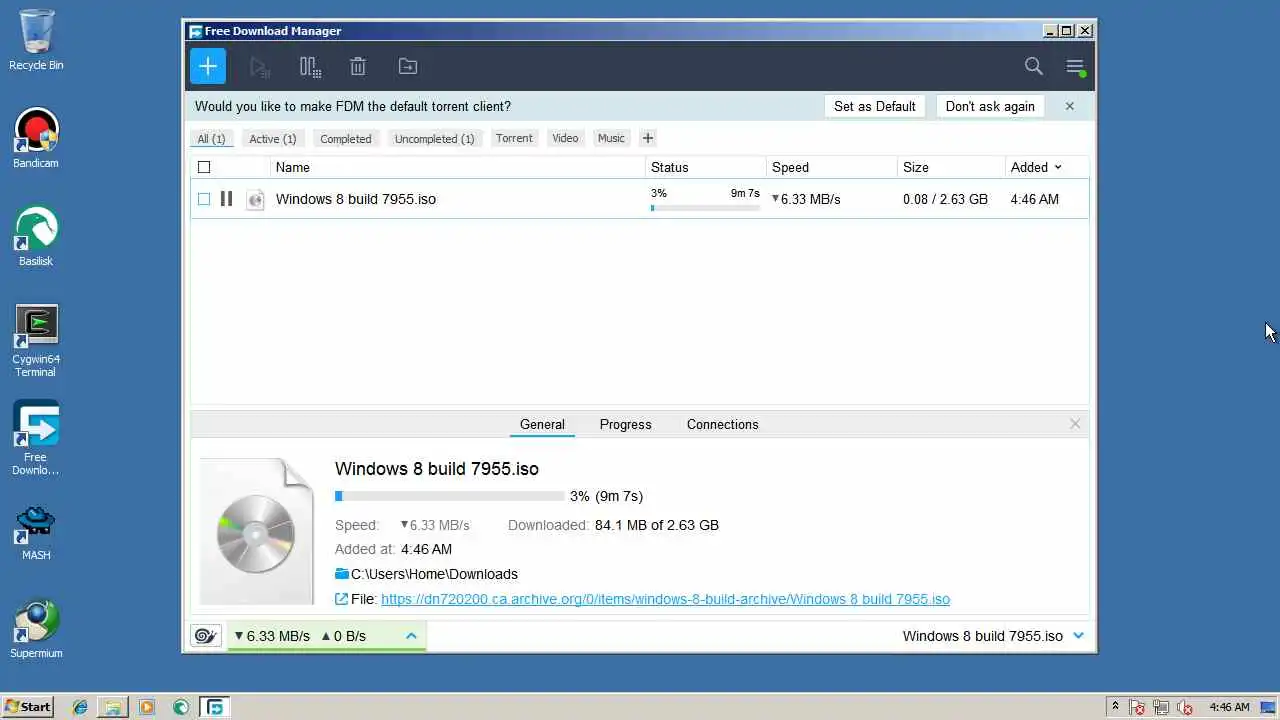
Task: Toggle snail mode speed limiter icon
Action: [x=206, y=636]
